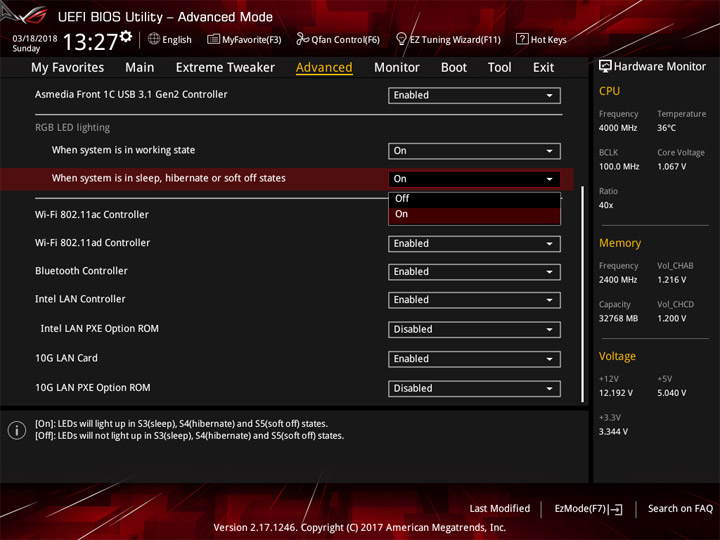Click the Hot Keys question mark icon
The image size is (720, 540).
pos(522,39)
